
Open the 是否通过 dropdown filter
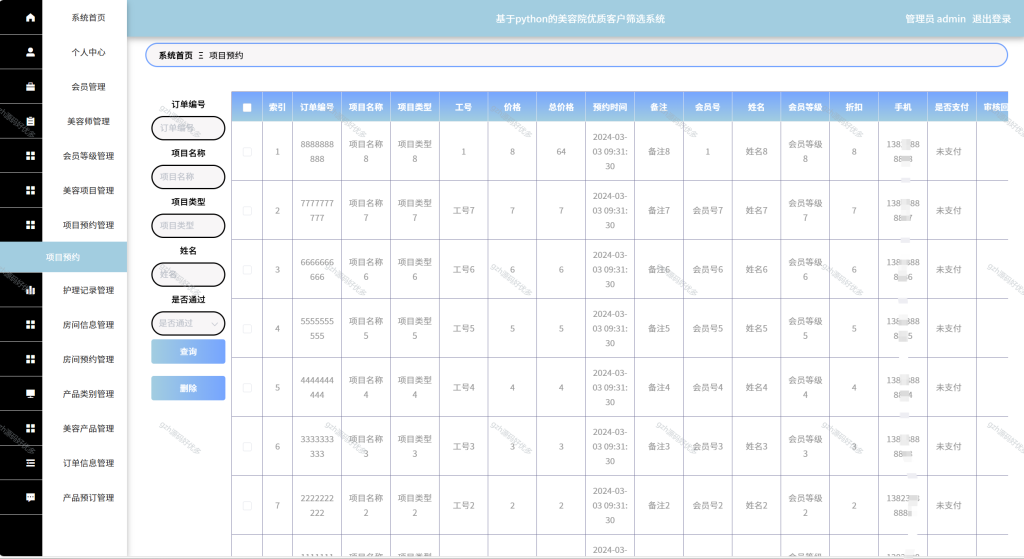tap(188, 323)
